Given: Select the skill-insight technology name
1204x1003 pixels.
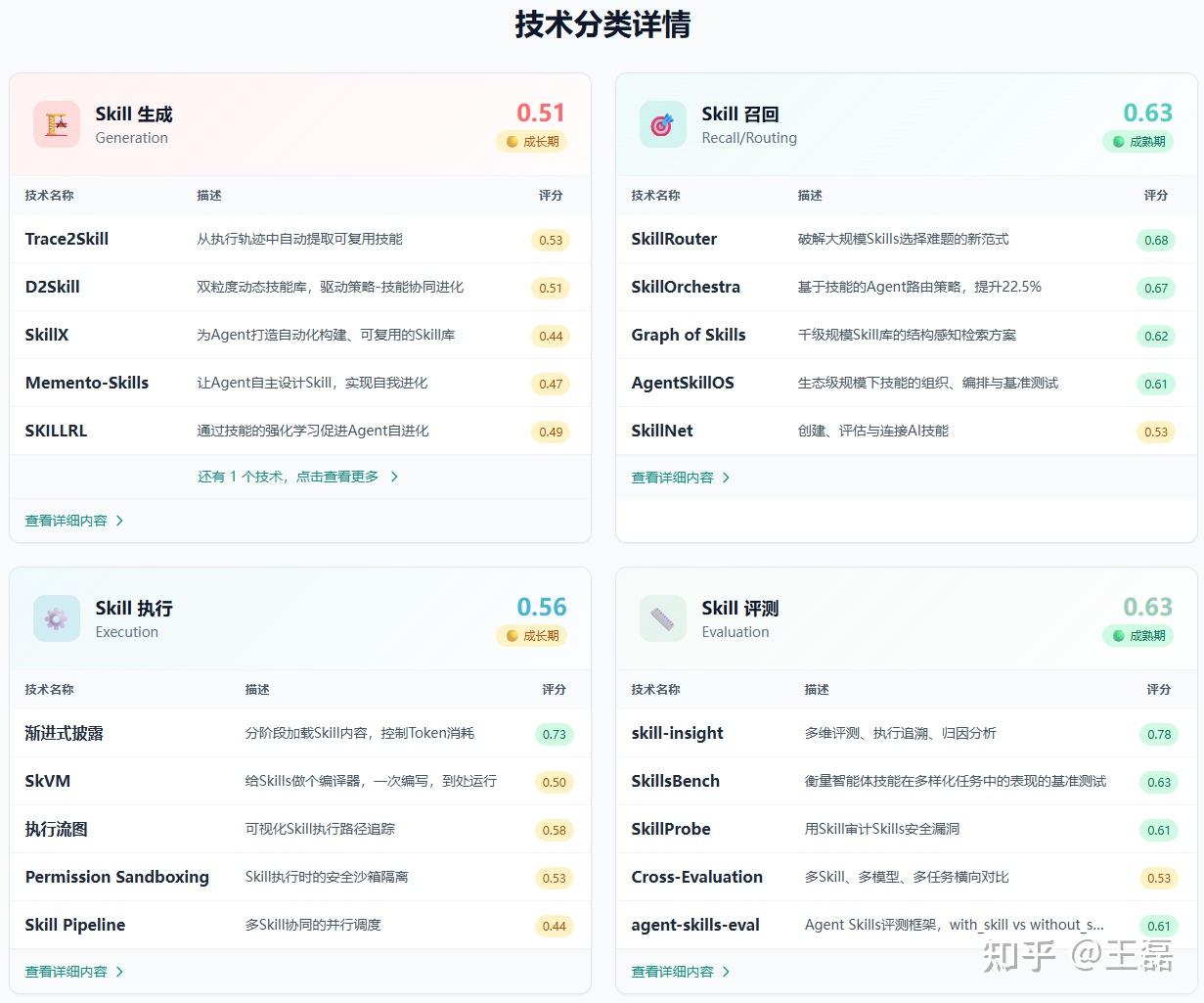Looking at the screenshot, I should [678, 734].
